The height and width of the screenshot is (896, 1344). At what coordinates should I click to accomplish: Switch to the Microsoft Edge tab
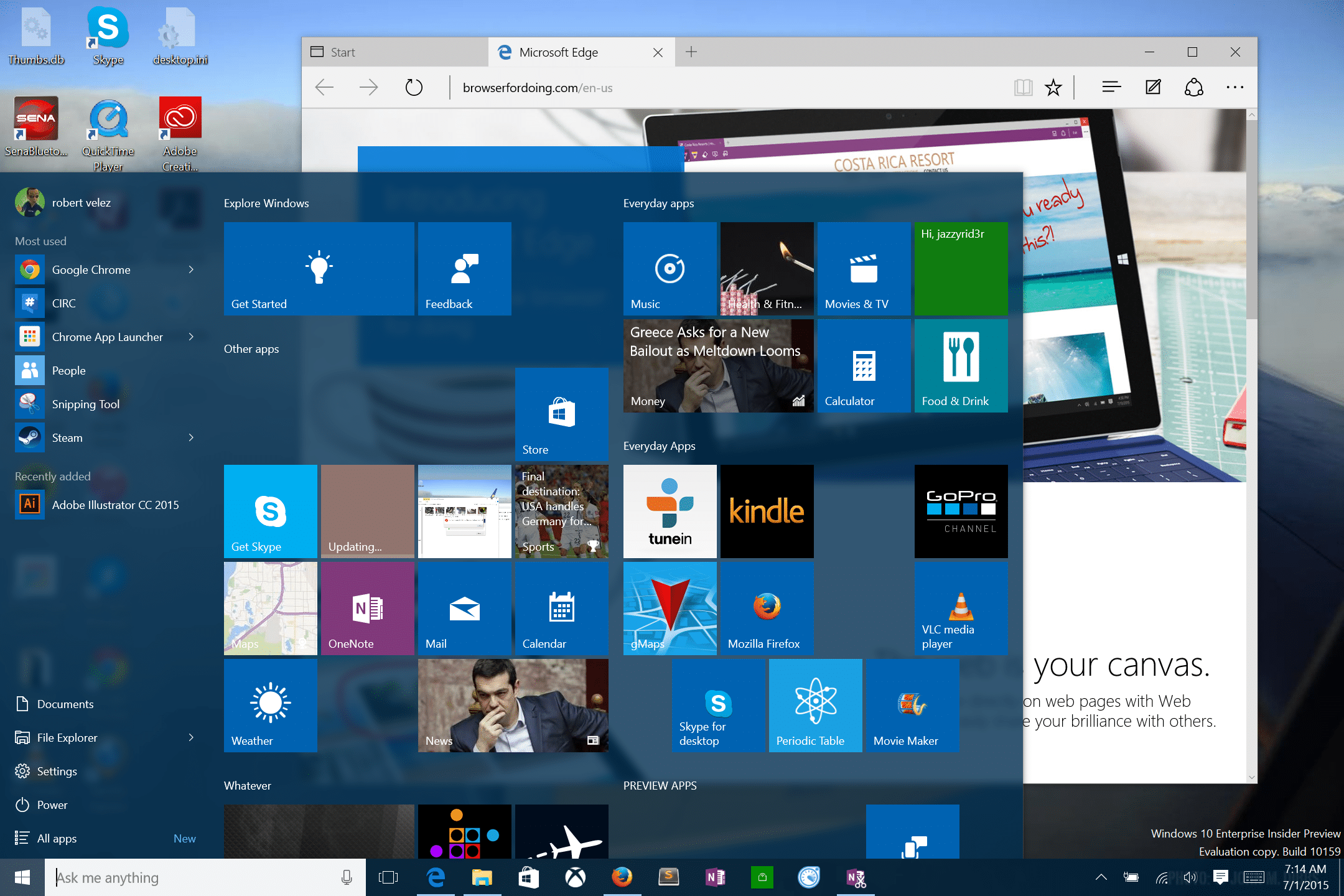pyautogui.click(x=582, y=52)
